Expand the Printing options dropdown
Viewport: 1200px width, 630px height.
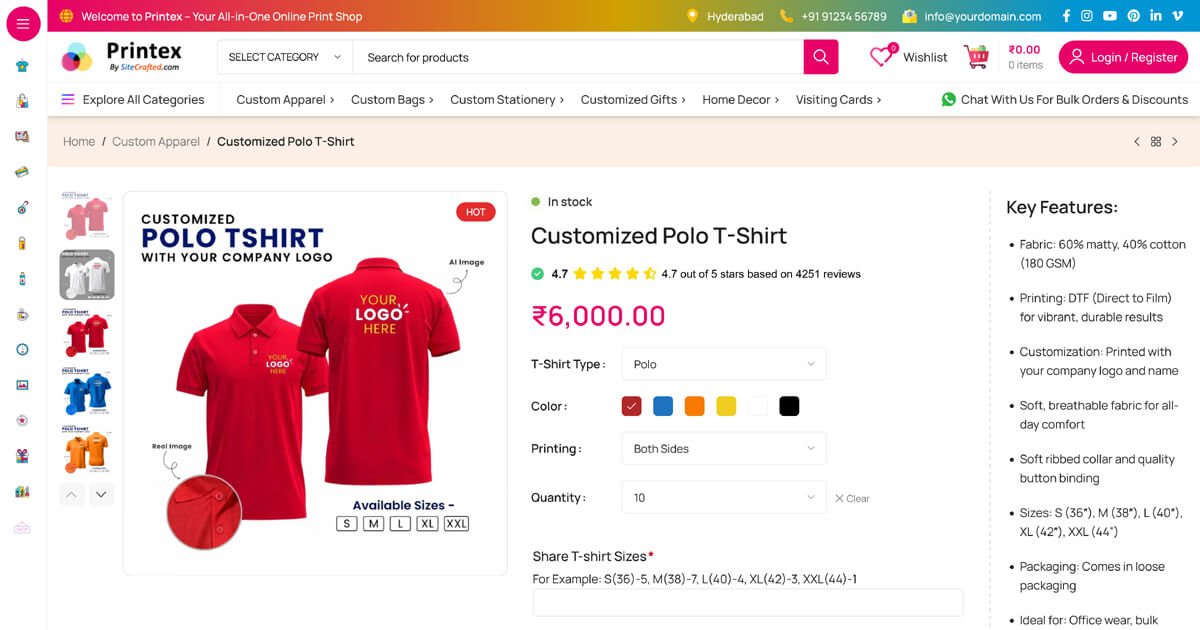(x=724, y=449)
